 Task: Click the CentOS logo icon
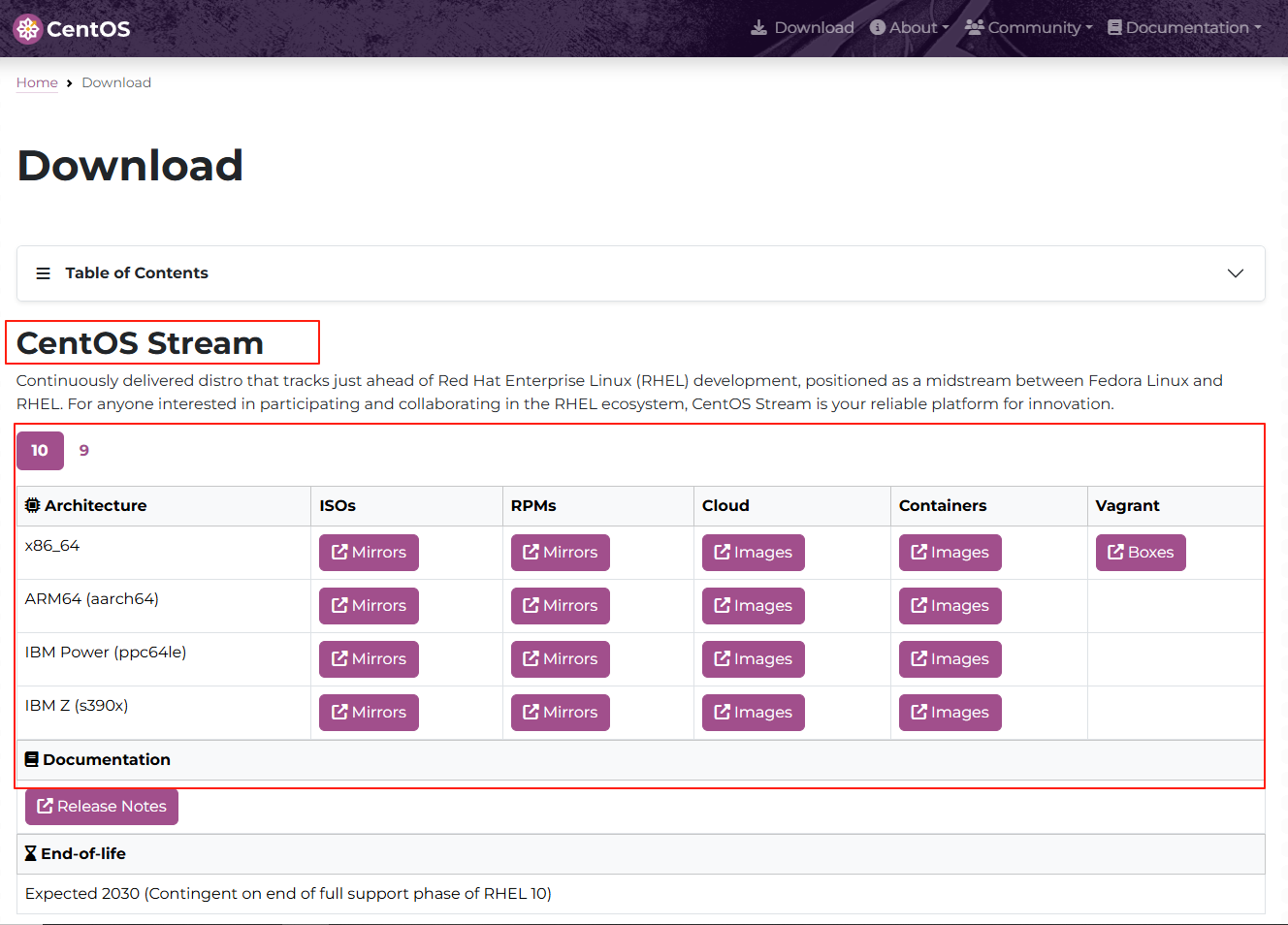(27, 29)
